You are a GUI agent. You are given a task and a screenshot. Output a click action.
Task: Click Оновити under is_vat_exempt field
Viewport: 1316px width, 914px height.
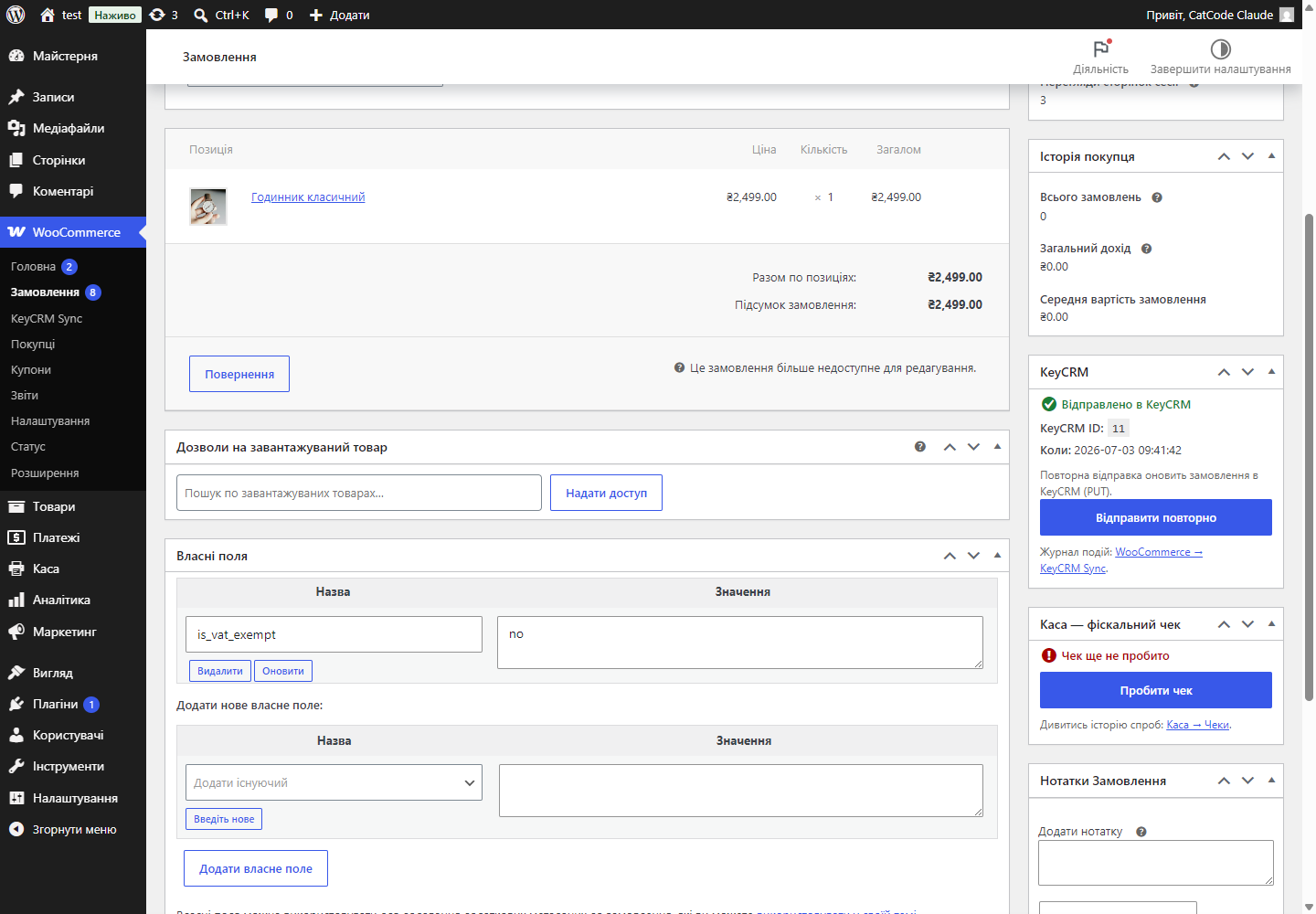(283, 671)
